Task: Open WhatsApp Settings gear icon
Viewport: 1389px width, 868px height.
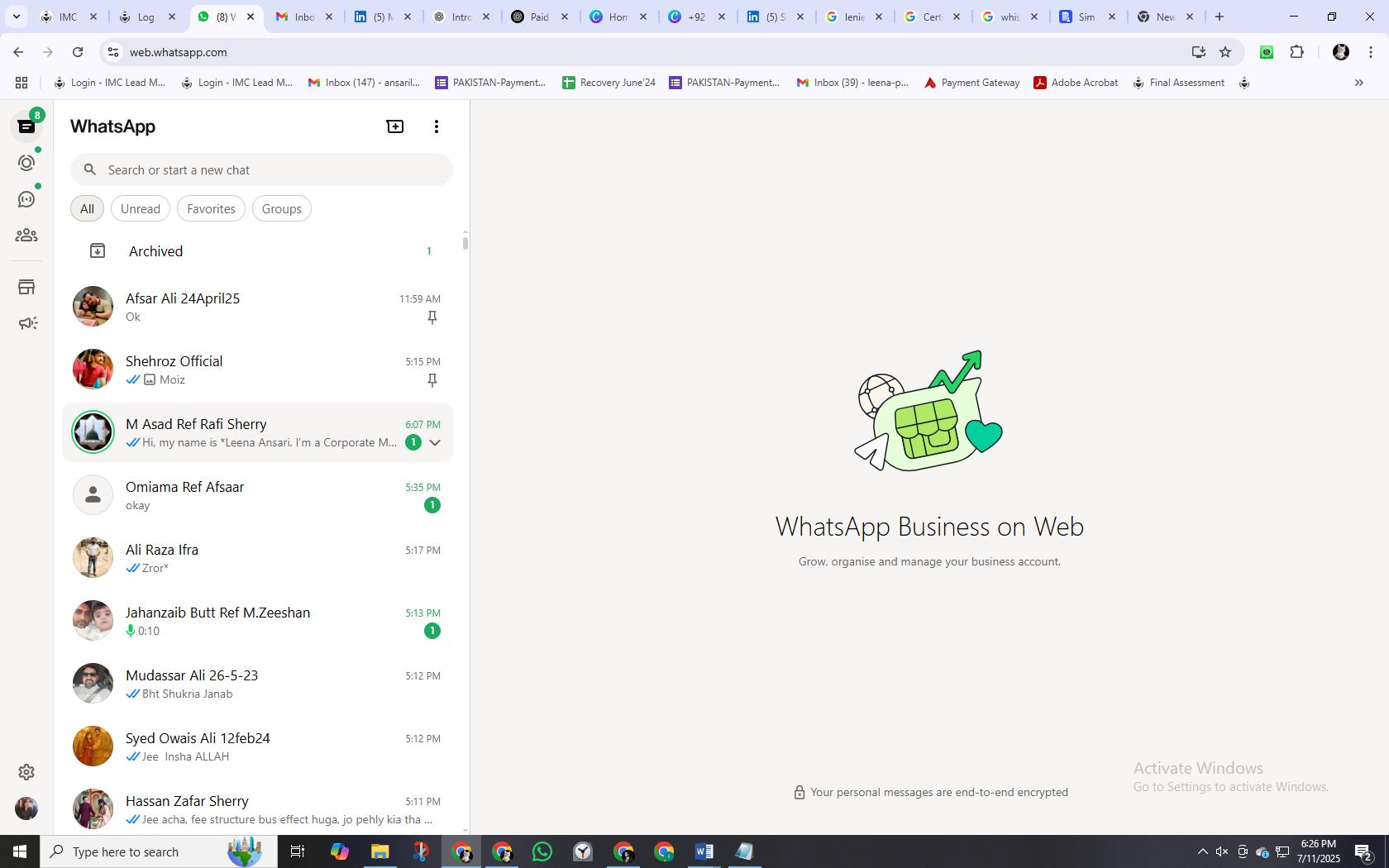Action: pos(26,772)
